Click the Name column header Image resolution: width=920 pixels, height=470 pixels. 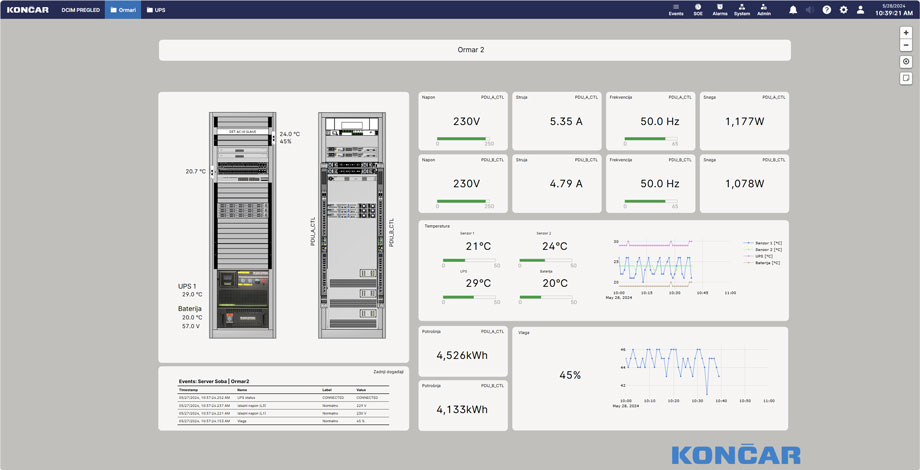click(243, 389)
